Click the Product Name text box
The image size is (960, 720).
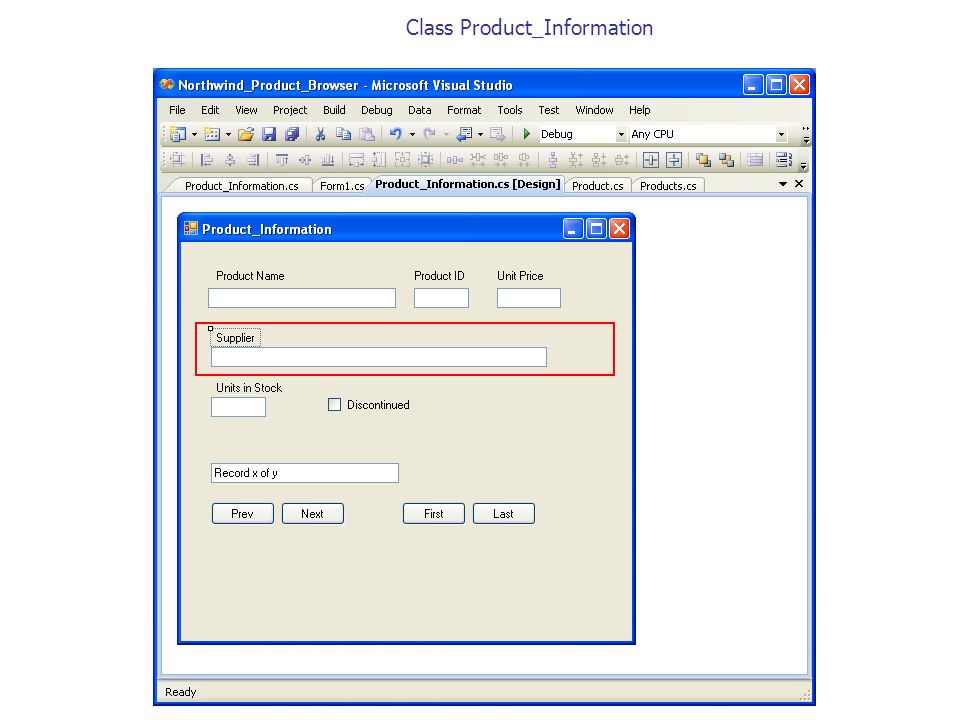pyautogui.click(x=302, y=298)
